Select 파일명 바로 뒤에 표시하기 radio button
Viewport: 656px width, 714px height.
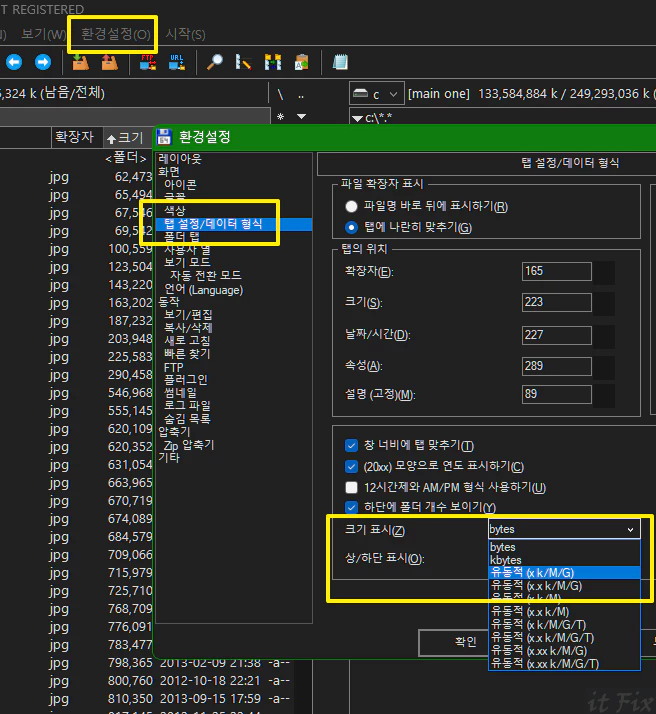pos(351,206)
